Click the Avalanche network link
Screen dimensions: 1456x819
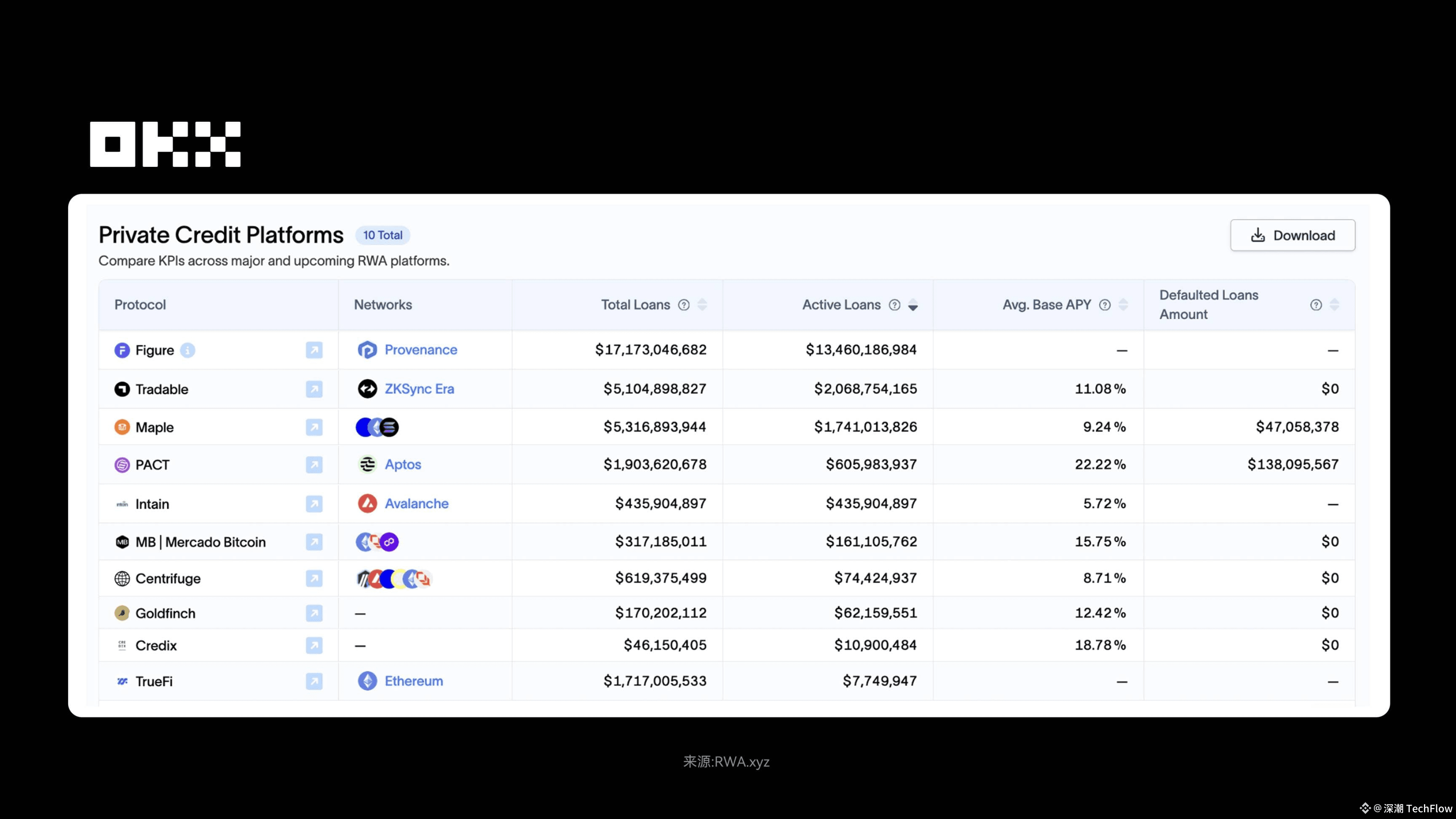pyautogui.click(x=416, y=503)
